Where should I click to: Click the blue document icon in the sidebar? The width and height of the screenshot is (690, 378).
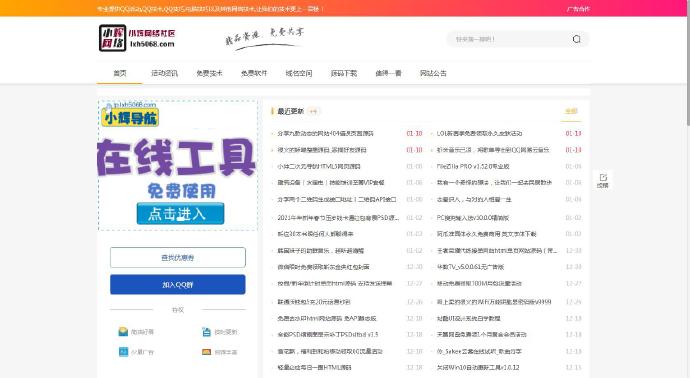pos(206,331)
